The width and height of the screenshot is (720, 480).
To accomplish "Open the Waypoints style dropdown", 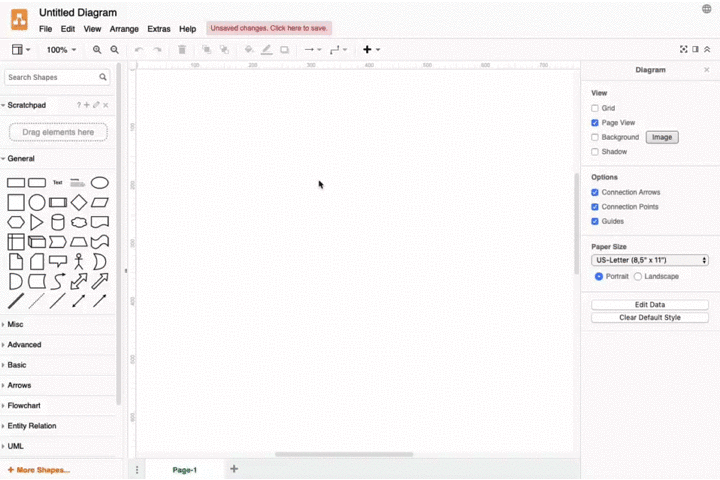I will pyautogui.click(x=339, y=50).
